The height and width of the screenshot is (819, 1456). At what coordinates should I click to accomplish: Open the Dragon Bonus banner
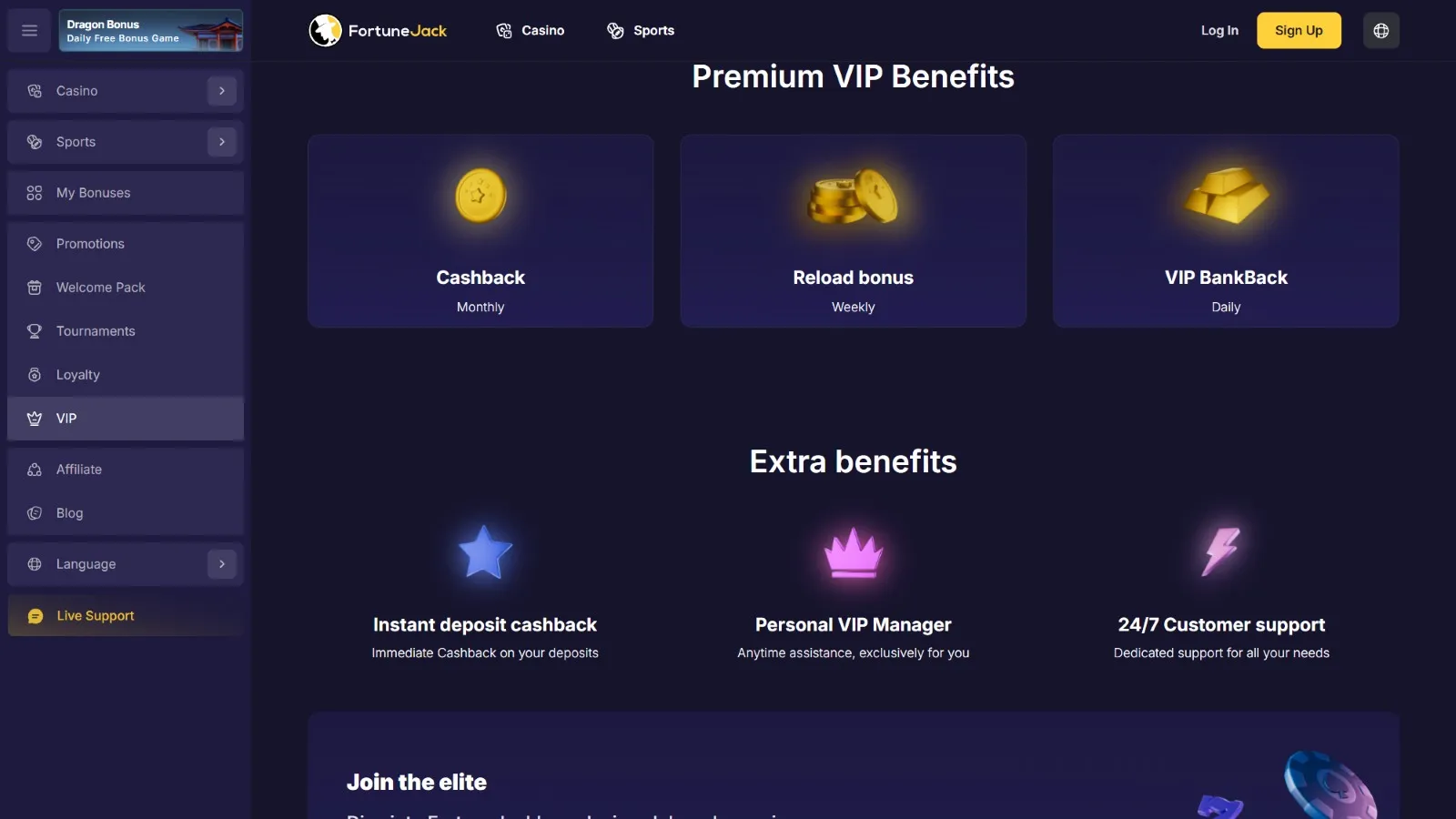coord(151,31)
